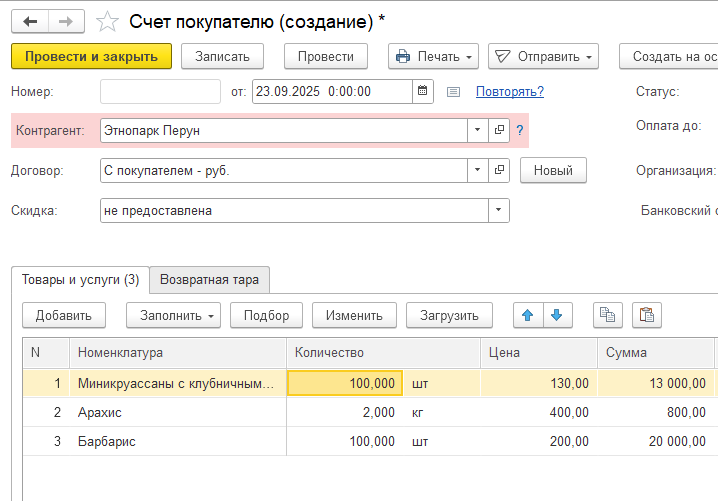
Task: Open Контрагент card with the open-form icon
Action: (499, 130)
